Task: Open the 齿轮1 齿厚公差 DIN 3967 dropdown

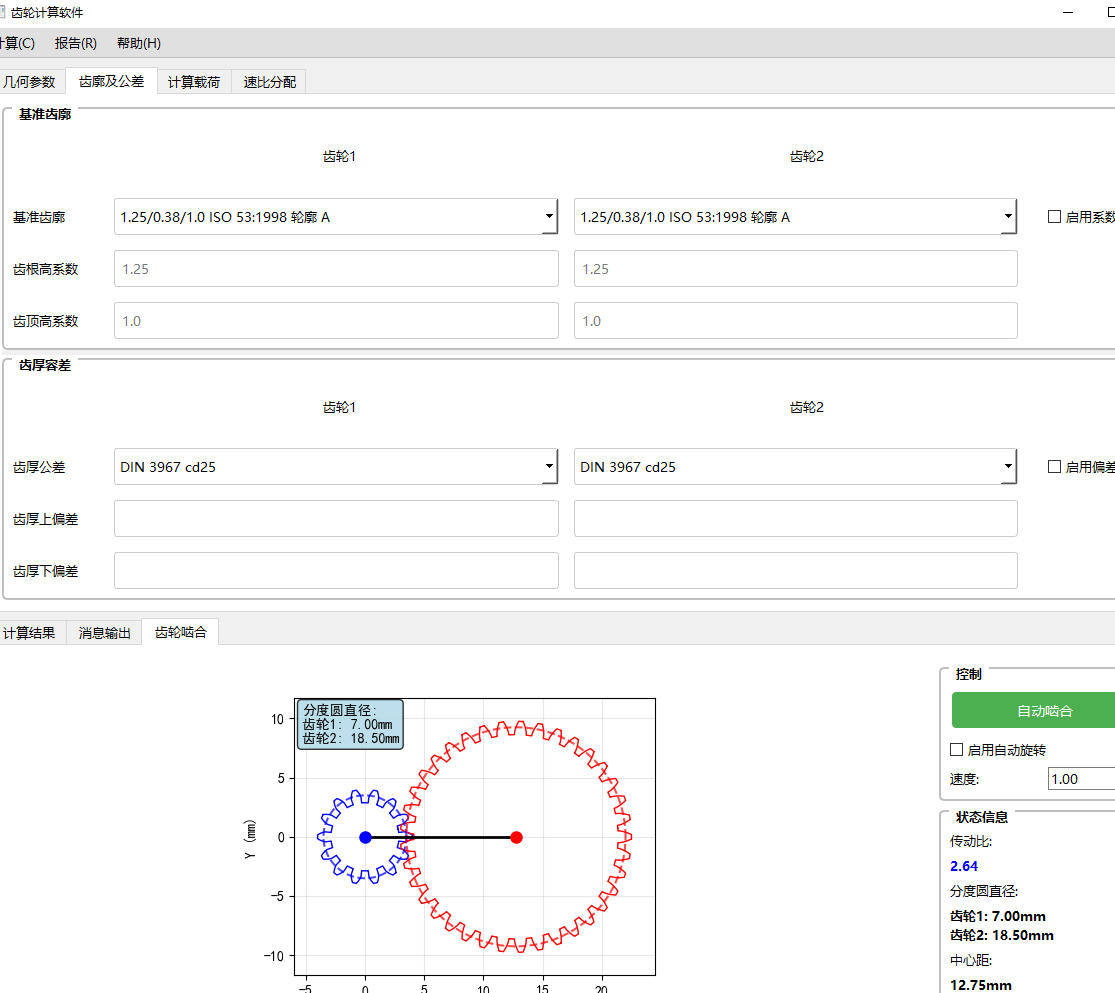Action: (335, 467)
